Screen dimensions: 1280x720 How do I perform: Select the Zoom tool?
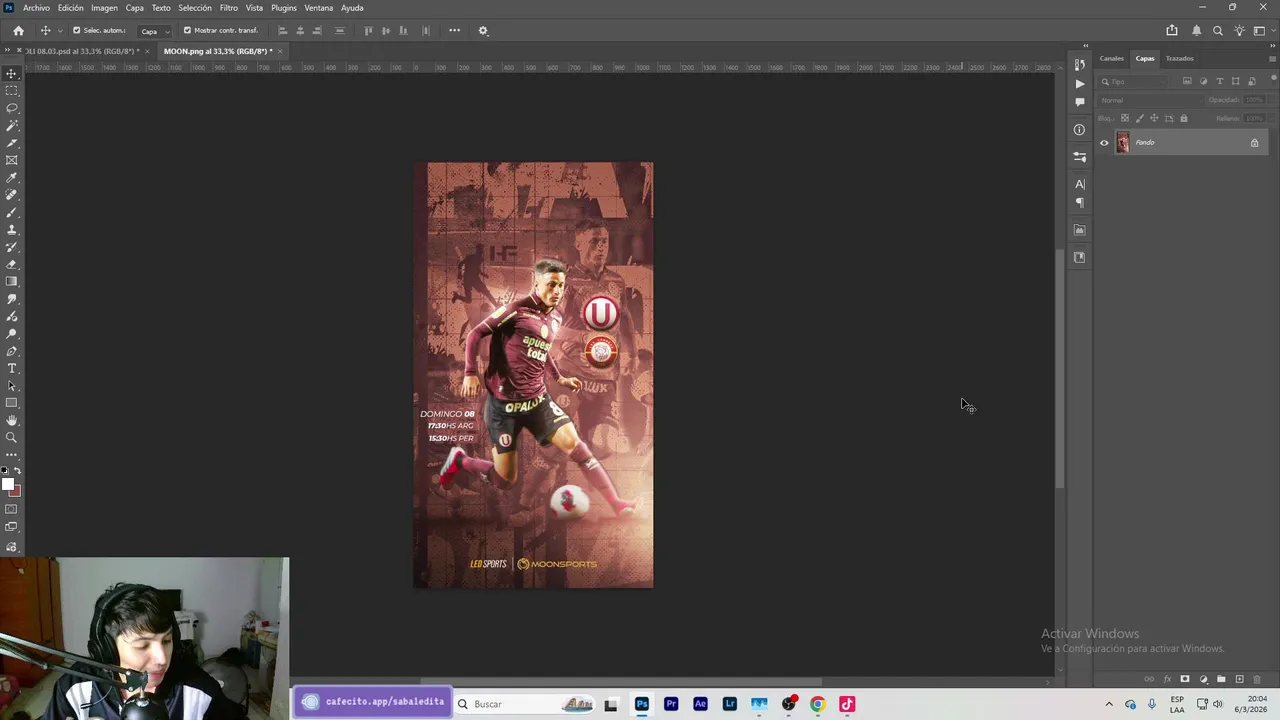click(12, 438)
